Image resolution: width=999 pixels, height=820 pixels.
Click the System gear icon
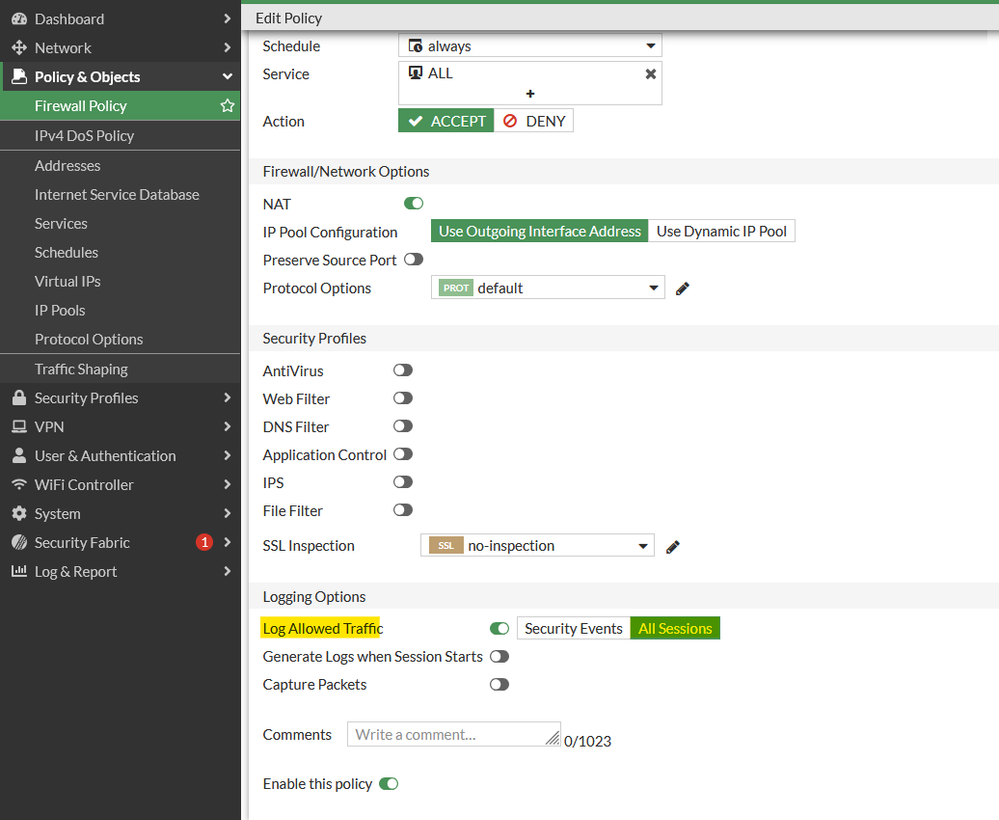click(x=19, y=514)
